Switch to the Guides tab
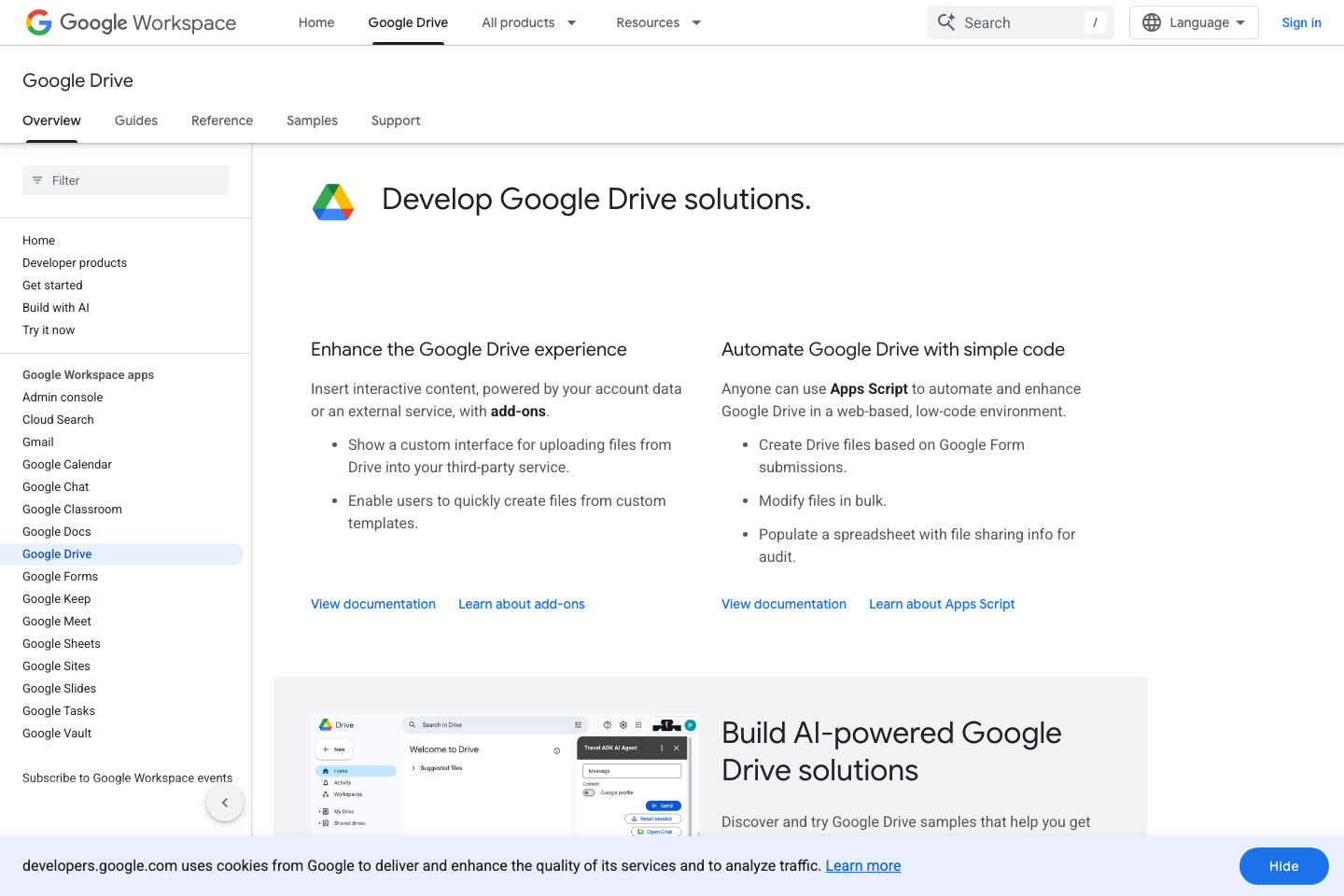The image size is (1344, 896). pos(135,120)
